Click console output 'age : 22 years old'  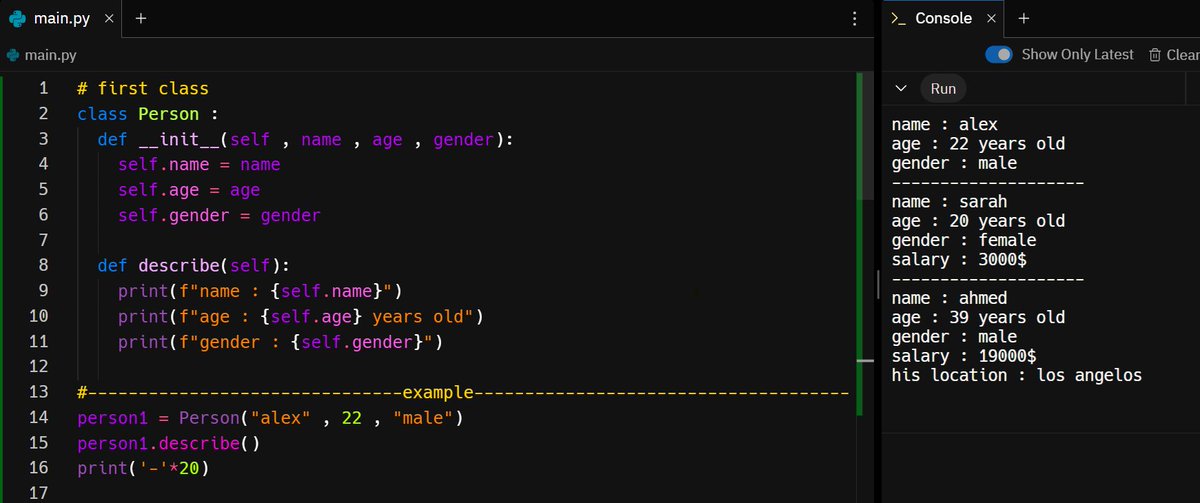click(x=979, y=144)
